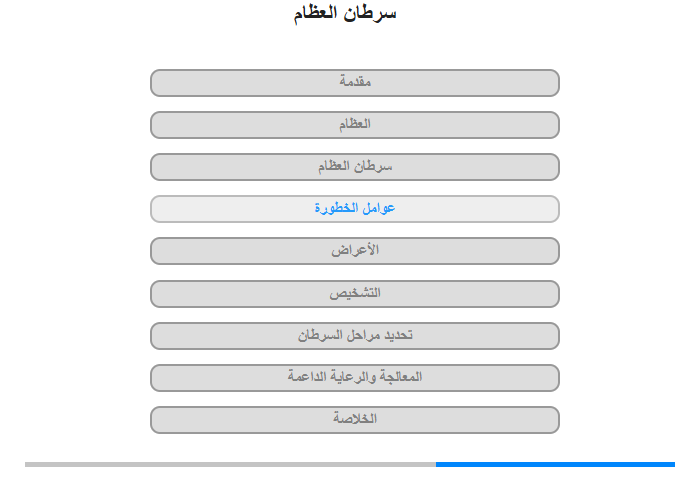
Task: Open the Symptoms topic below risk factors
Action: click(355, 251)
